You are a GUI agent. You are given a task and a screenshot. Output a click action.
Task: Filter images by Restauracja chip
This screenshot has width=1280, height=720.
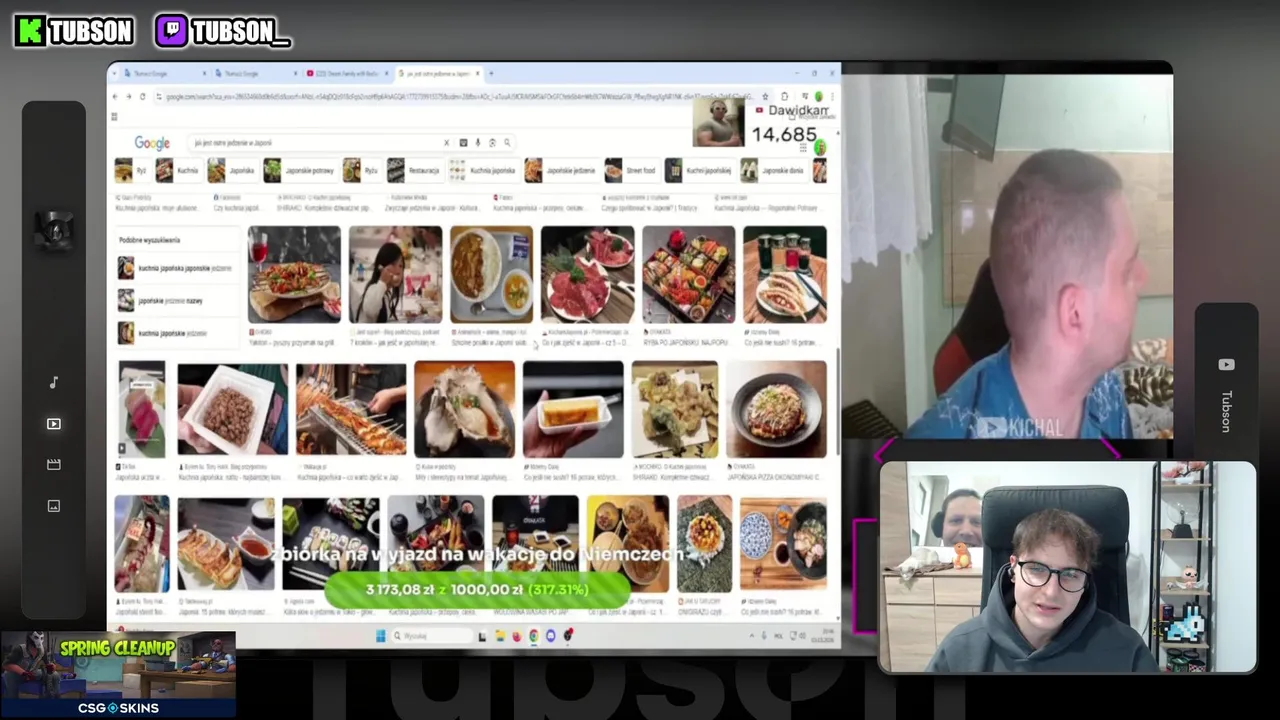[415, 171]
